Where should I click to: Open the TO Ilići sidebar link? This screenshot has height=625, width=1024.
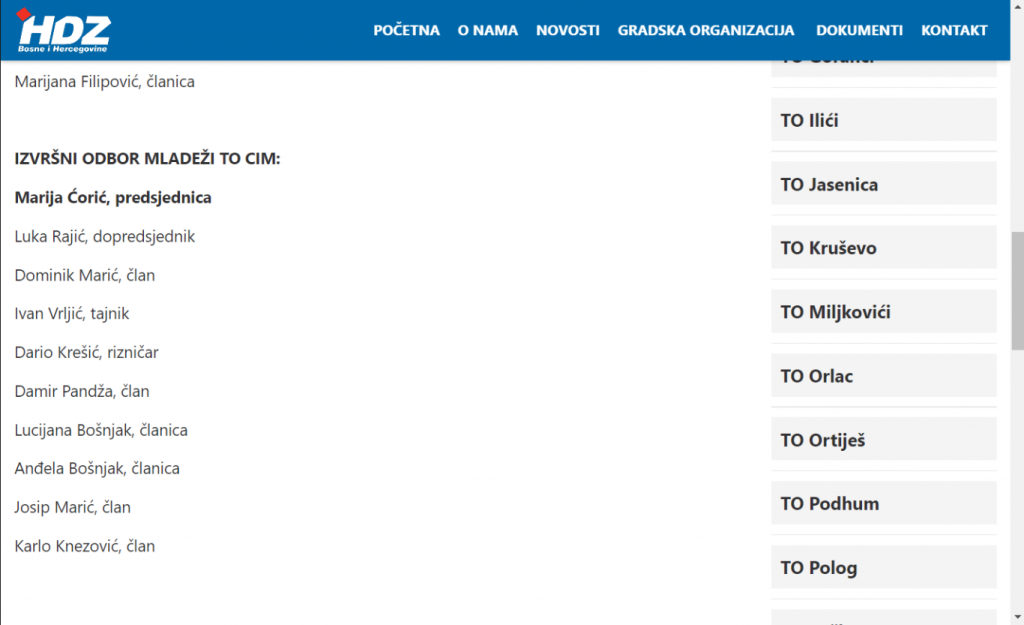[x=810, y=121]
